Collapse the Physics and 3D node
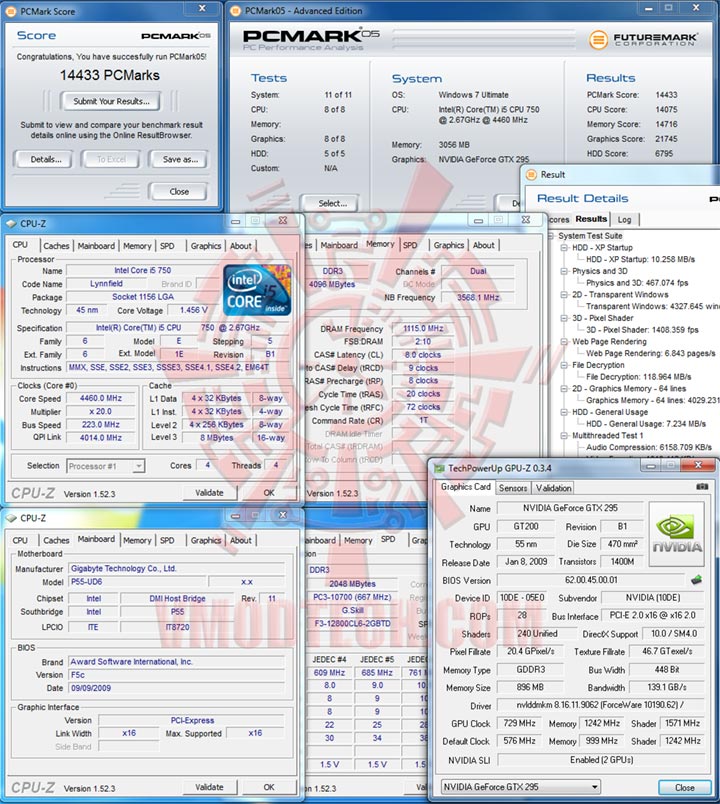 (x=564, y=271)
